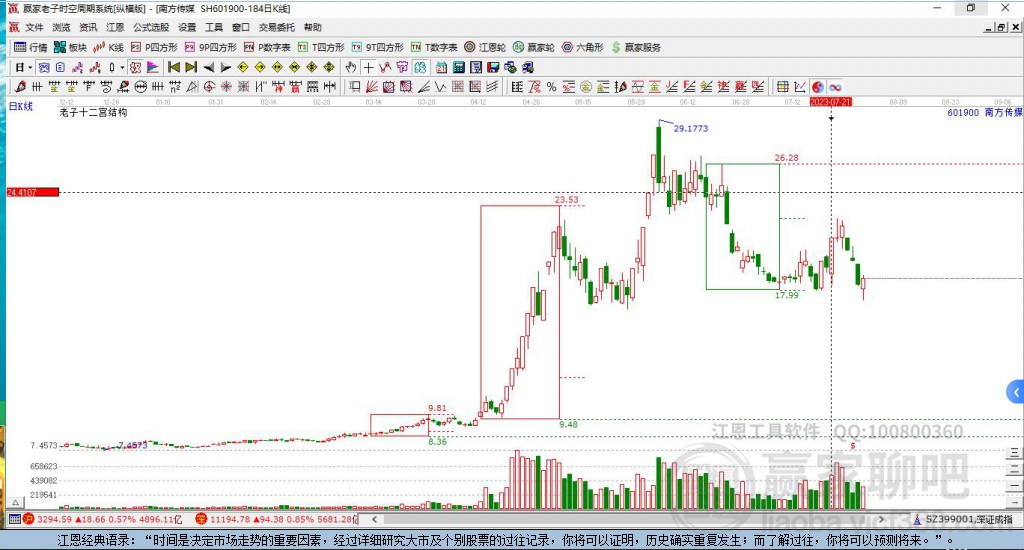Open the 9T四方形 tool
The image size is (1024, 550).
click(x=377, y=47)
